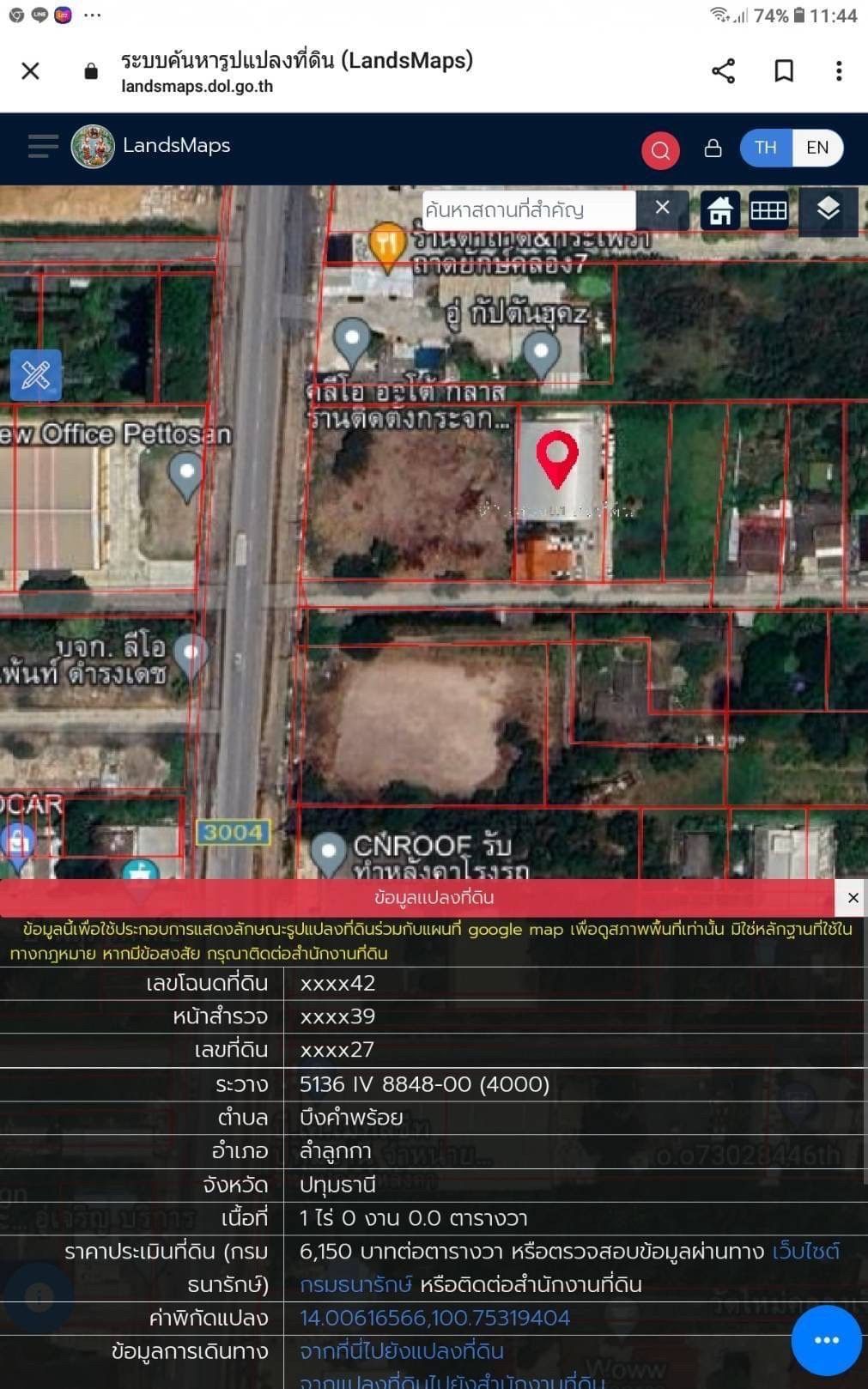
Task: Select the อำเภอ value ลำลูกกา
Action: (x=336, y=1151)
